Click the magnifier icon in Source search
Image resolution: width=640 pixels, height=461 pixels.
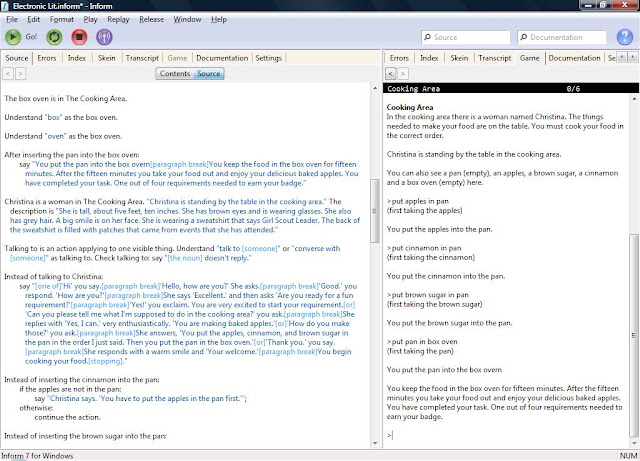tap(427, 37)
